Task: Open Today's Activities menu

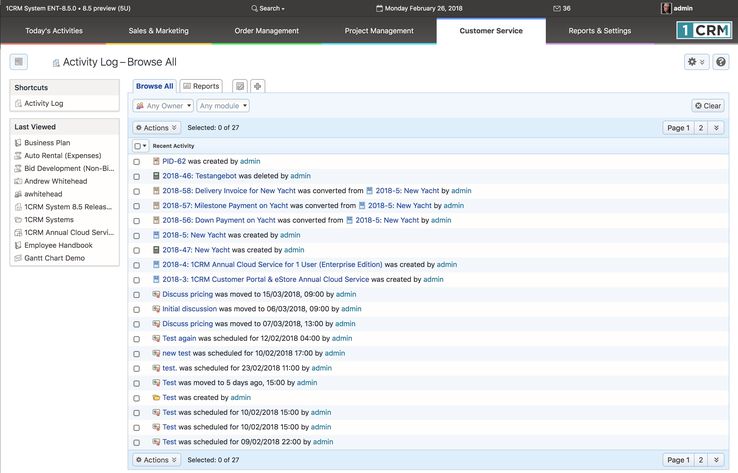Action: (x=54, y=31)
